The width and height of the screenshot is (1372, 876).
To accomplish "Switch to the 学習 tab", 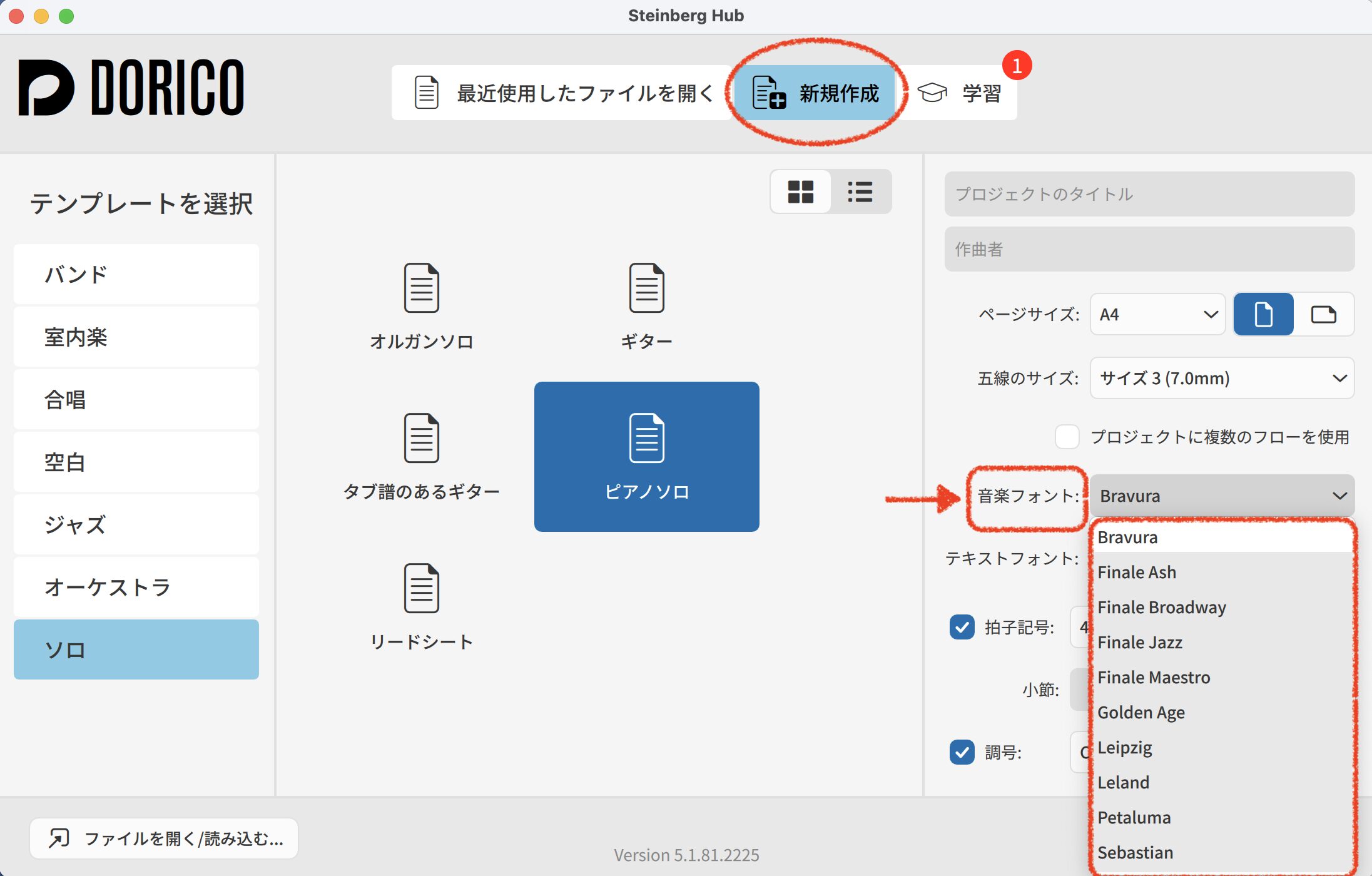I will click(x=960, y=93).
